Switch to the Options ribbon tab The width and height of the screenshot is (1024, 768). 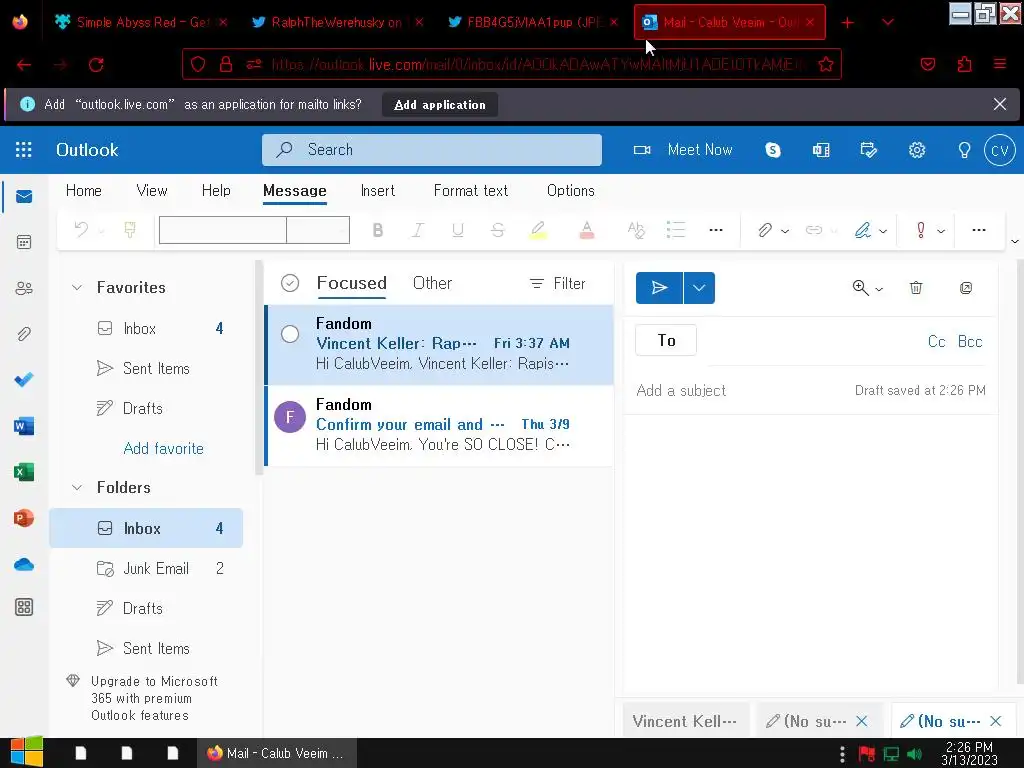coord(571,191)
